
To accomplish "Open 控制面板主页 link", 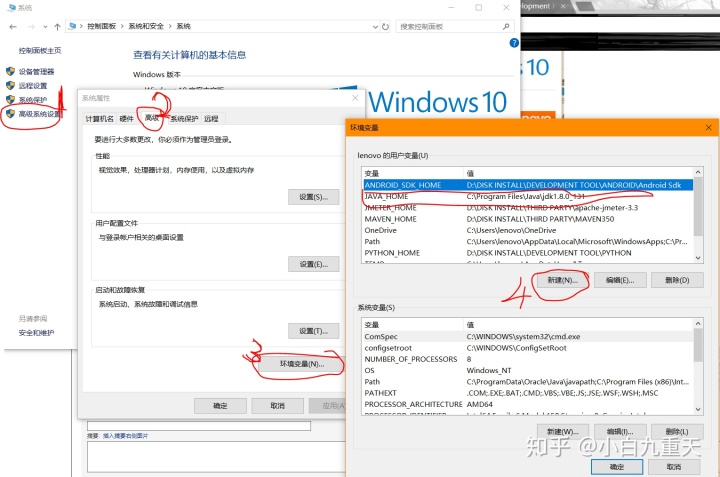I will tap(40, 51).
